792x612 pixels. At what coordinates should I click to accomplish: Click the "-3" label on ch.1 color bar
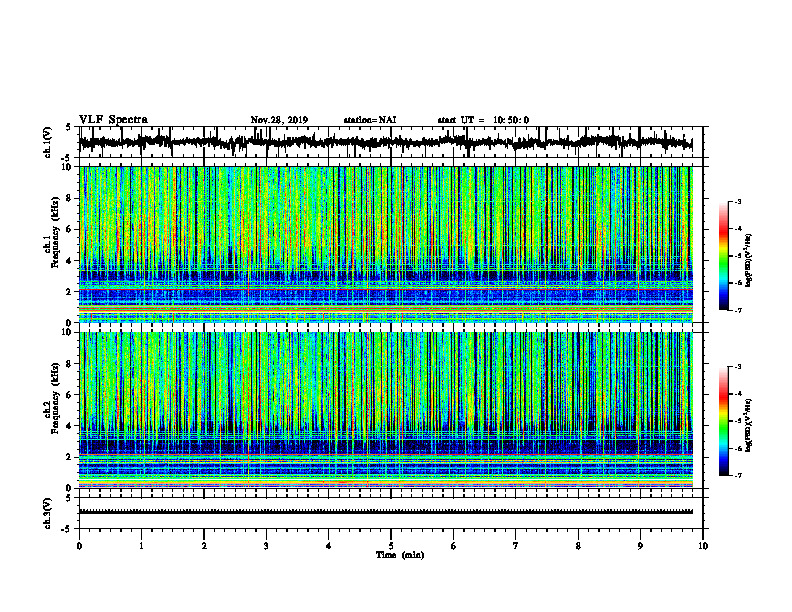(x=738, y=202)
